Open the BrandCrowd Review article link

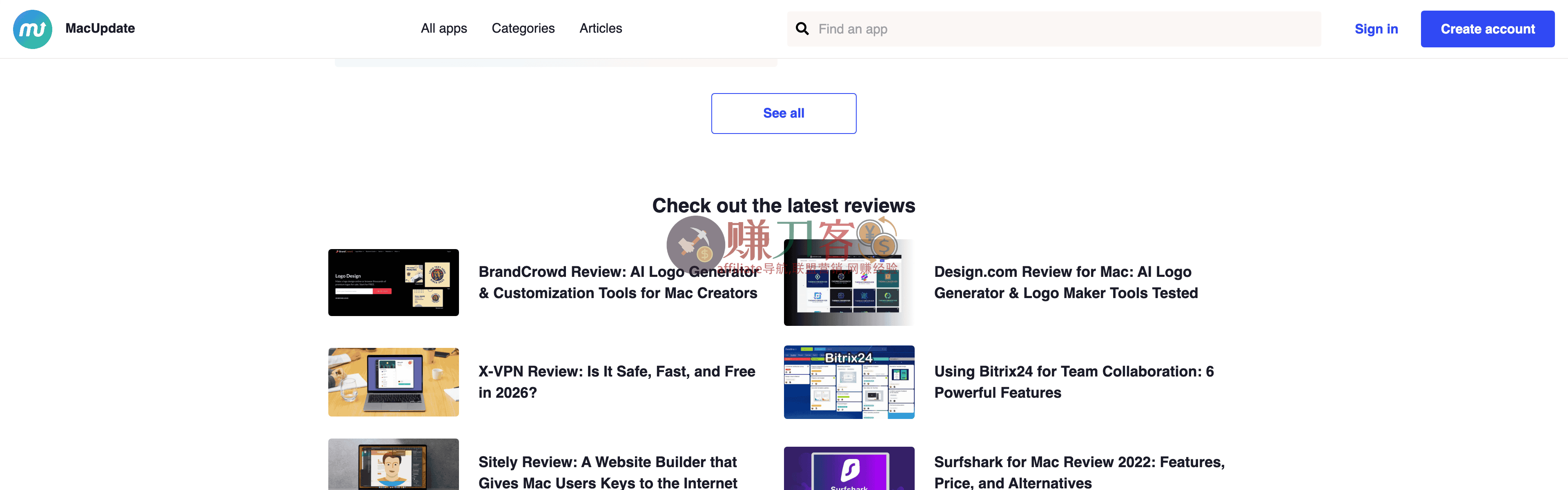pyautogui.click(x=619, y=282)
